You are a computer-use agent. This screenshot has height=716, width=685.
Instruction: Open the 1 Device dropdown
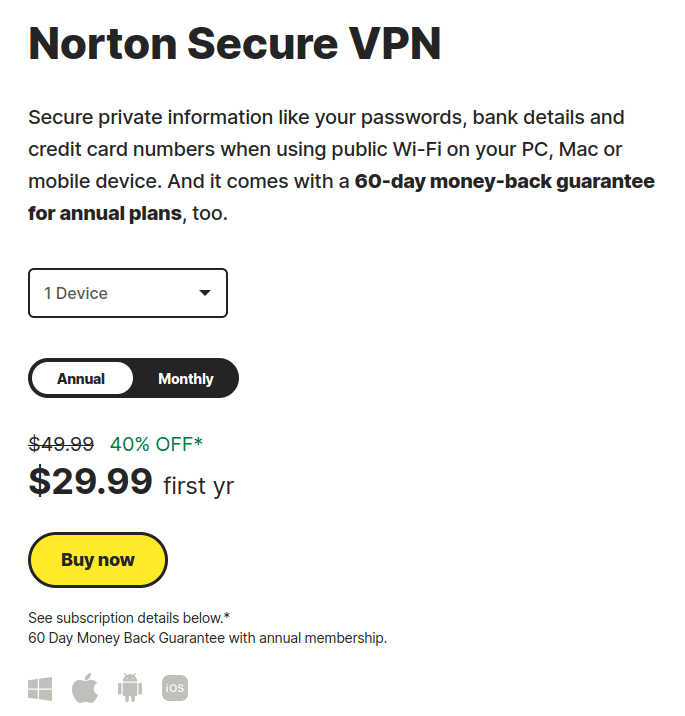point(128,293)
